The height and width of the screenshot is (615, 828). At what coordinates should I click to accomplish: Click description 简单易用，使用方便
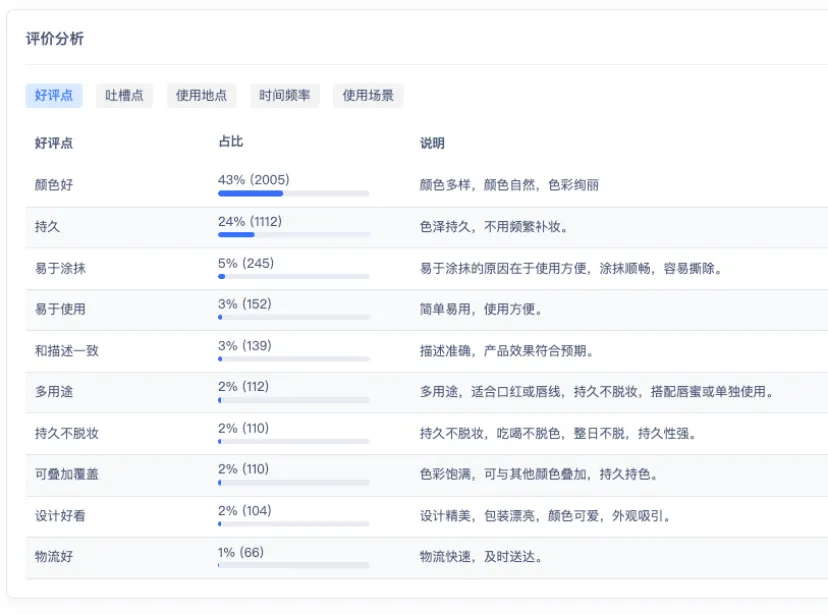click(x=481, y=309)
